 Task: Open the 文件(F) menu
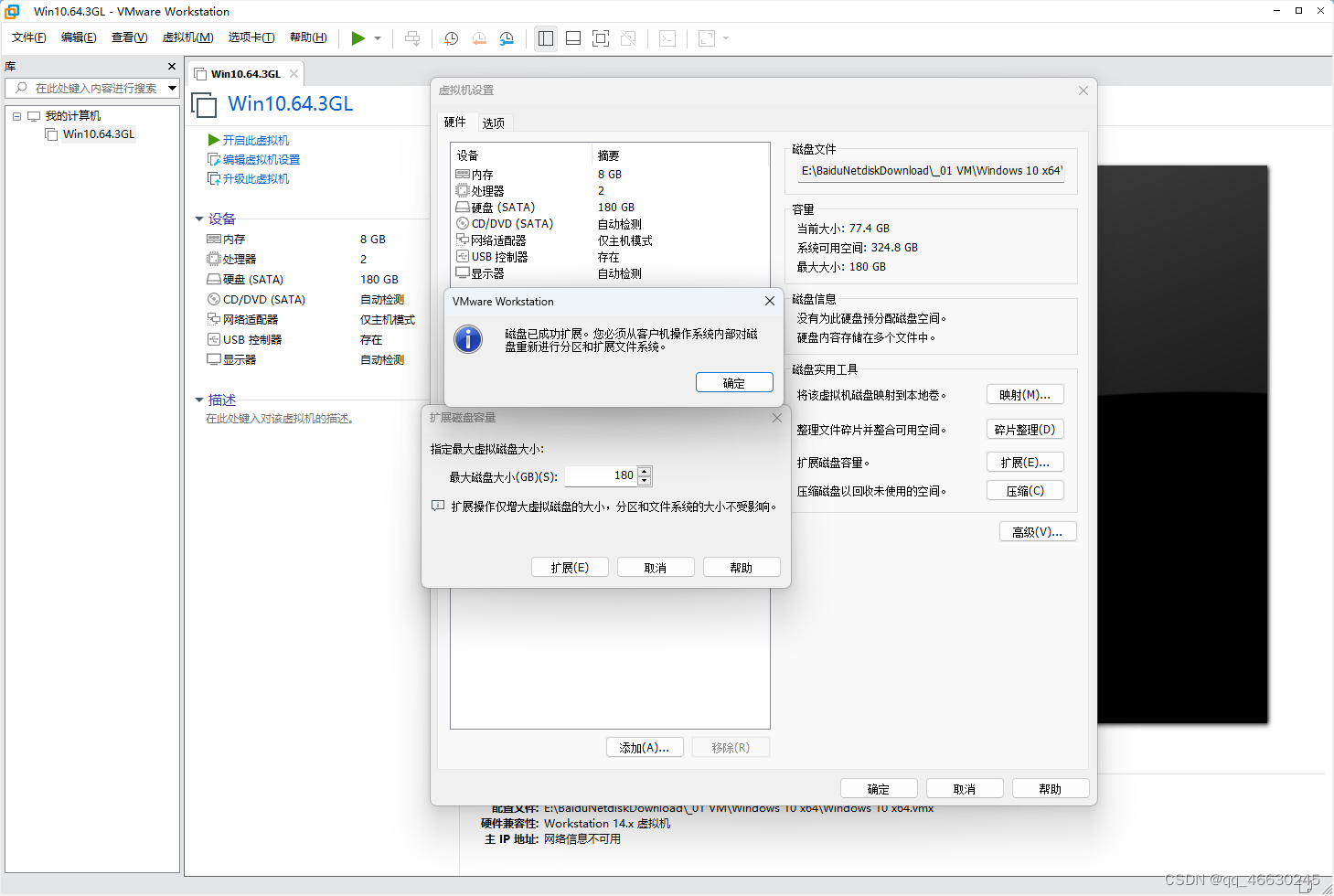(x=29, y=37)
